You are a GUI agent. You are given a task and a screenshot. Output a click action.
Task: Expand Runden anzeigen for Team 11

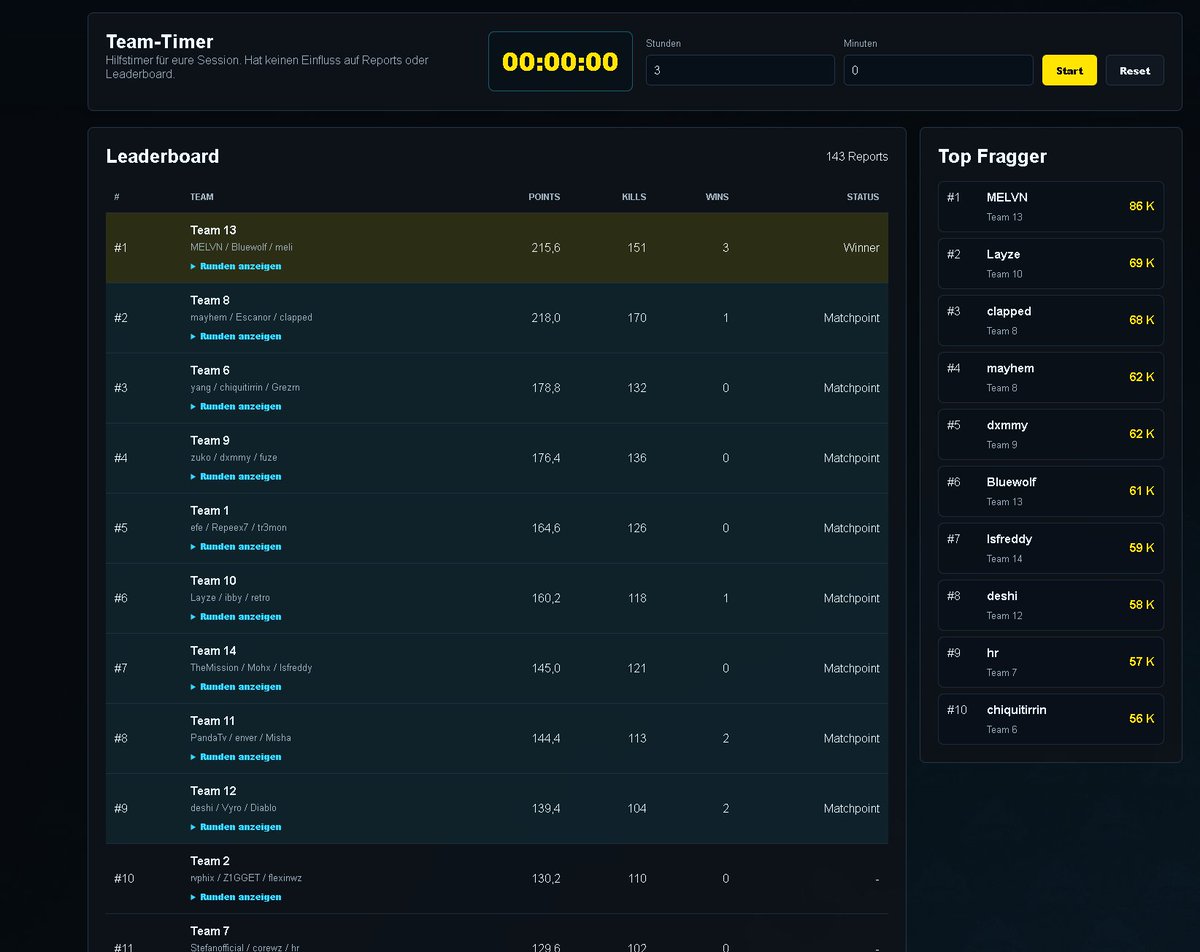click(x=236, y=757)
